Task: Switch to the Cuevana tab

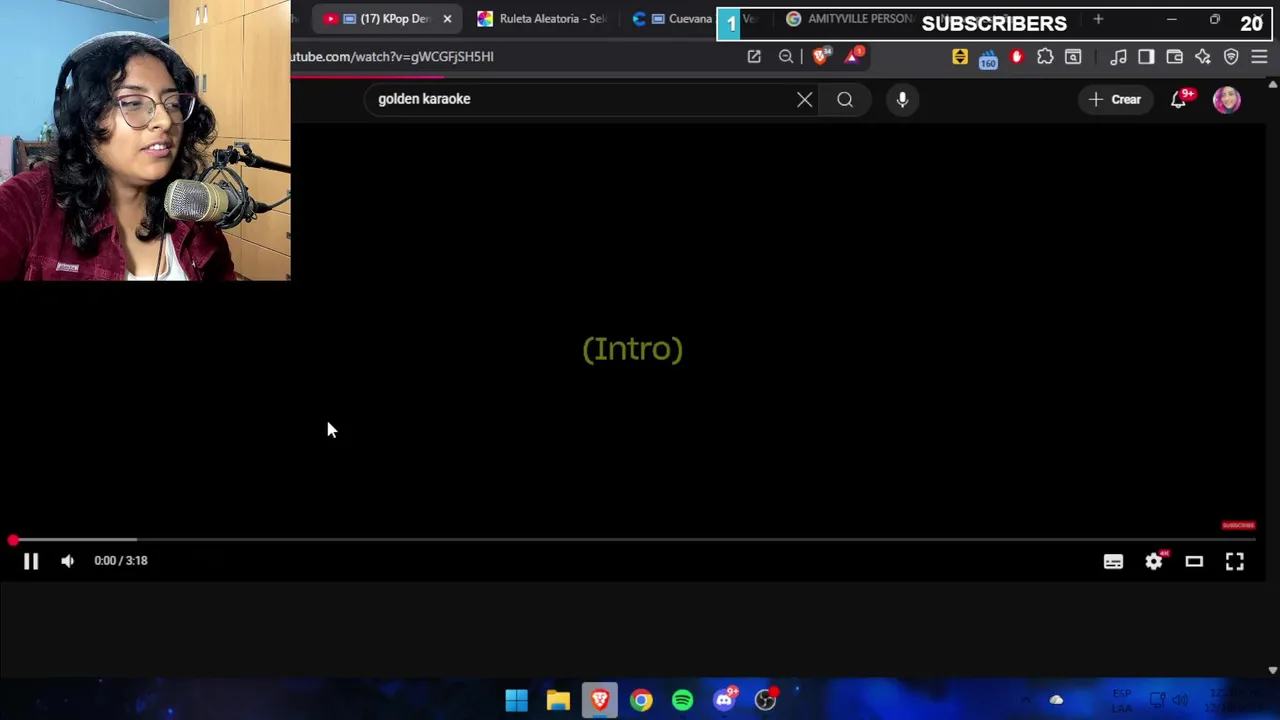Action: (672, 19)
